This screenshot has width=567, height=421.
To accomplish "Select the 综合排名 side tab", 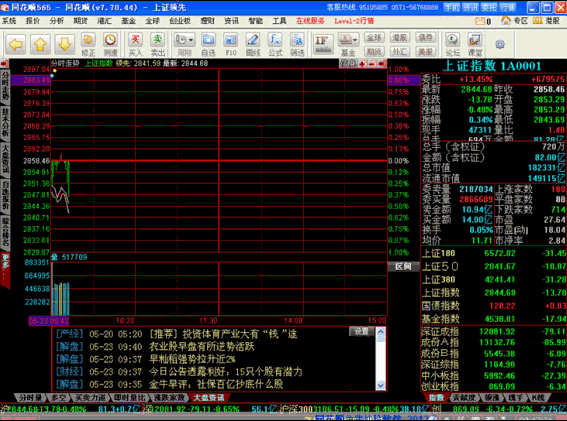I will [x=5, y=232].
